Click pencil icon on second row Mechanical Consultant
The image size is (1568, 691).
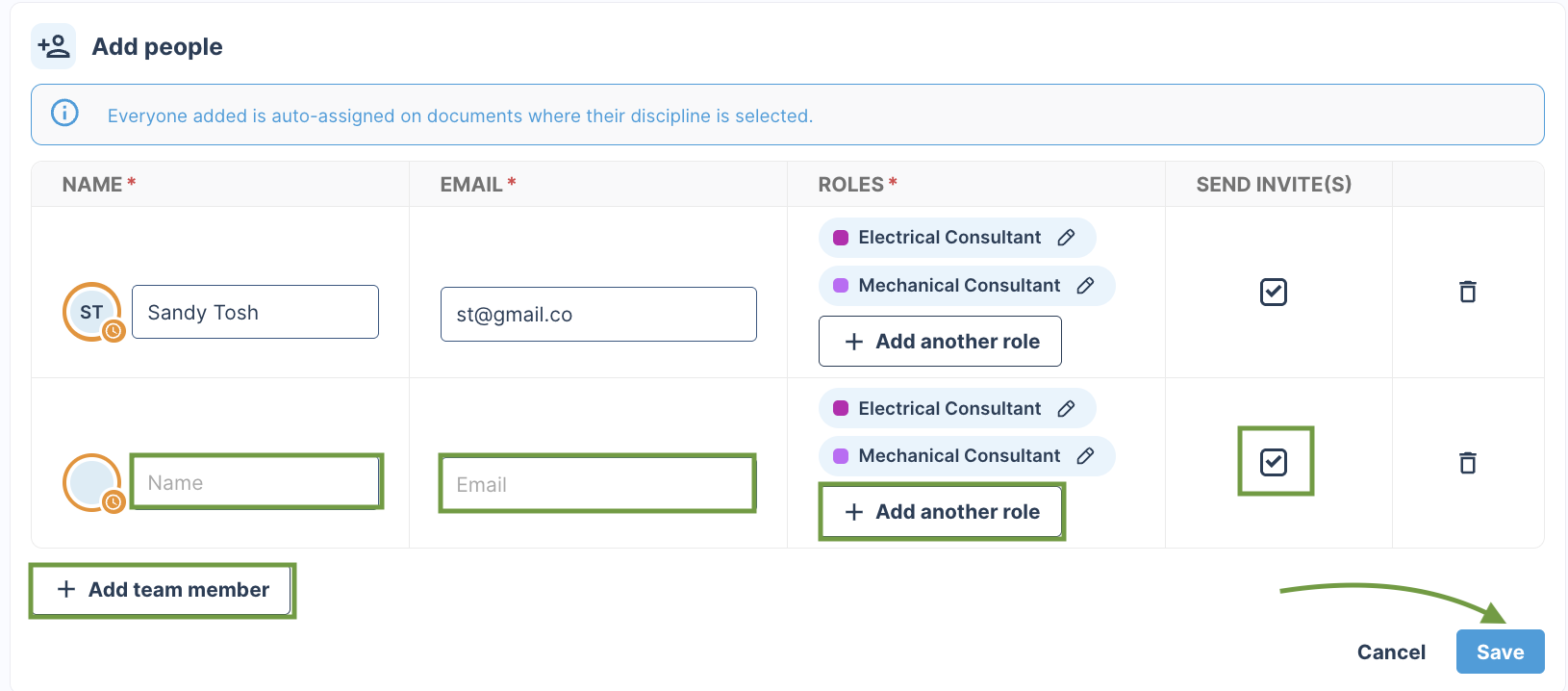point(1085,456)
